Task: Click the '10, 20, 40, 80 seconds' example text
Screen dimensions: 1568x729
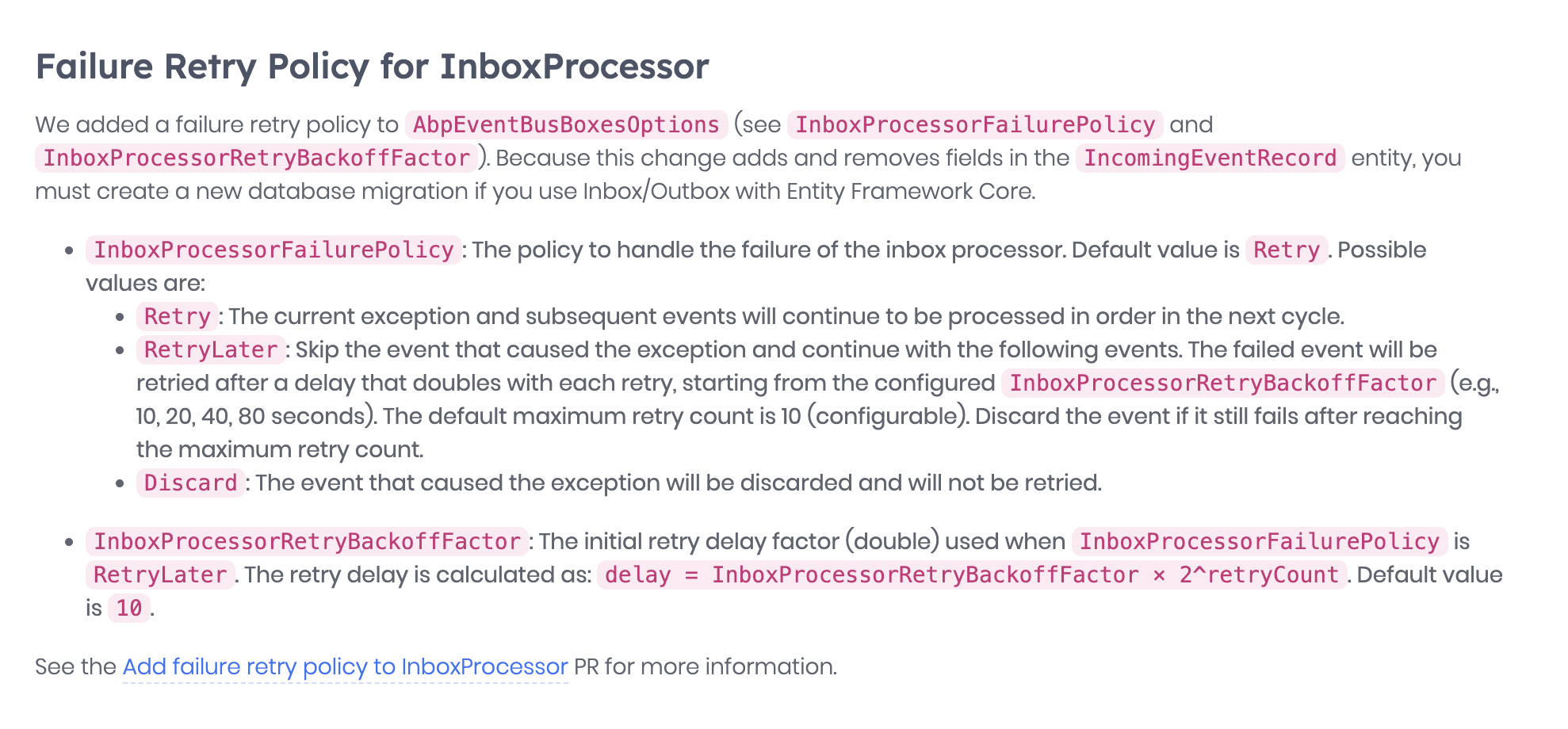Action: pyautogui.click(x=250, y=417)
